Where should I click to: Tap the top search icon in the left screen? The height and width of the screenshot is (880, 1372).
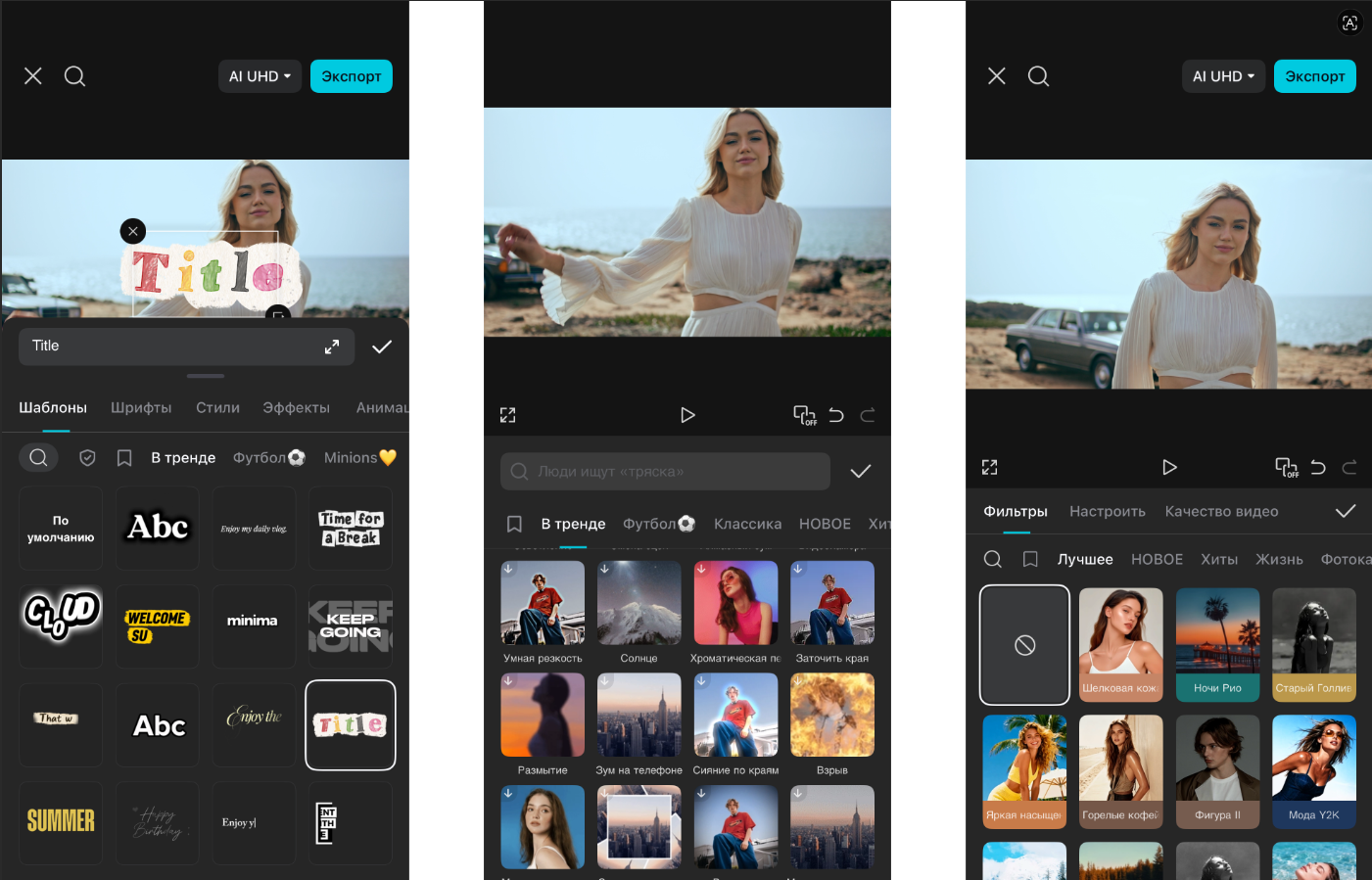click(74, 76)
